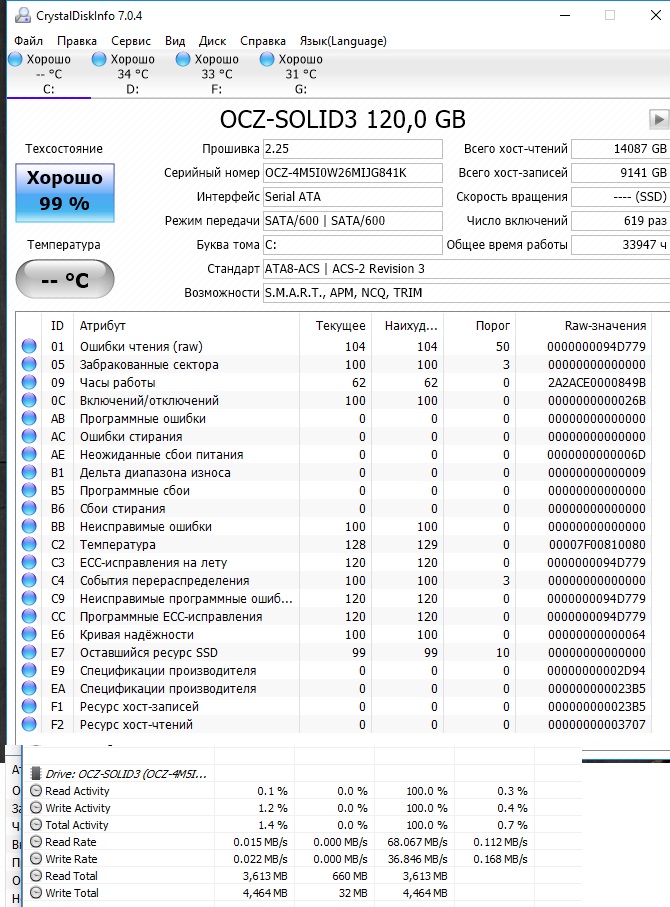Click status circle of Неожиданные сбои питания

[29, 454]
